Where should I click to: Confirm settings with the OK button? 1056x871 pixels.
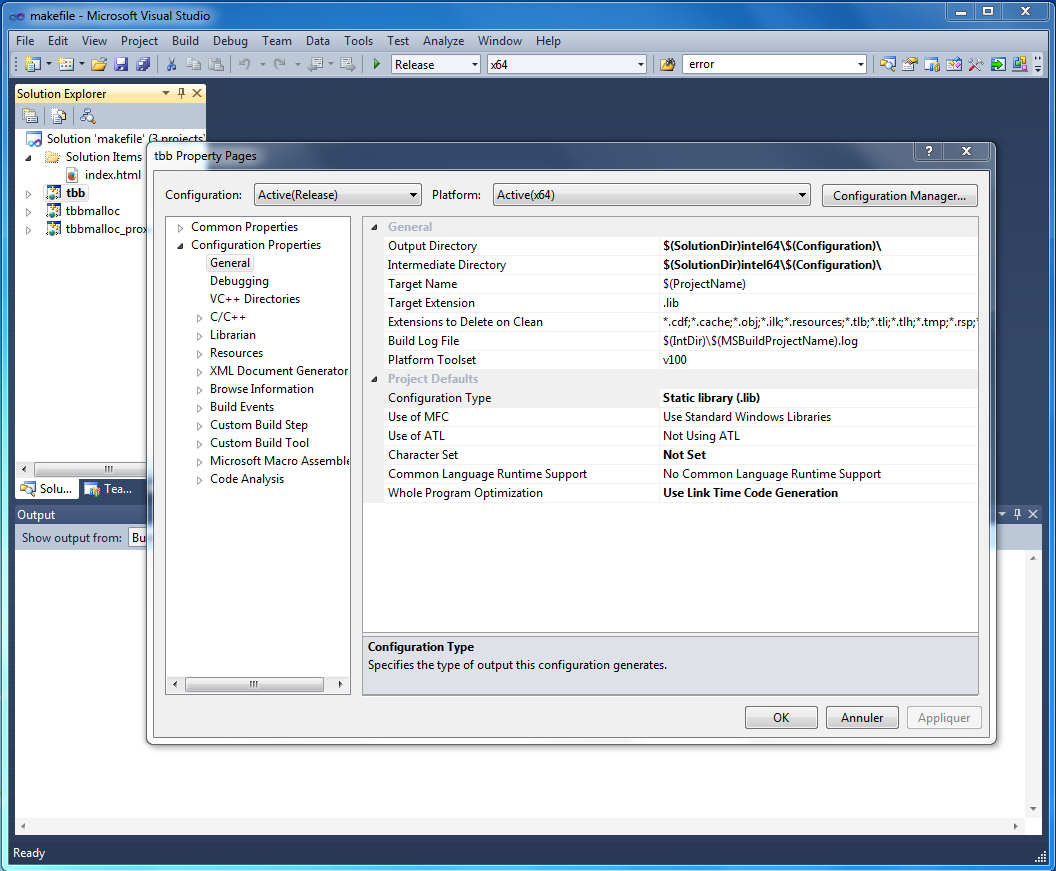point(780,717)
